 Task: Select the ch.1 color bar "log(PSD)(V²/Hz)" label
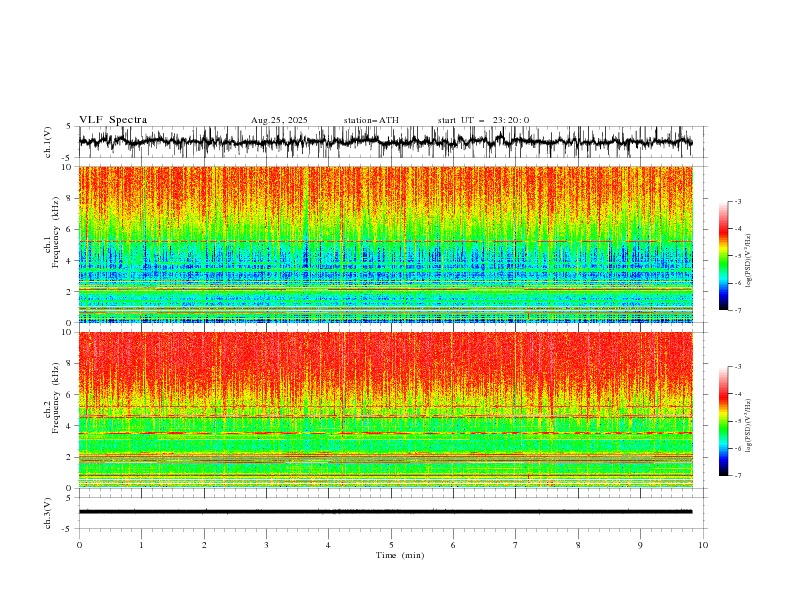(749, 261)
